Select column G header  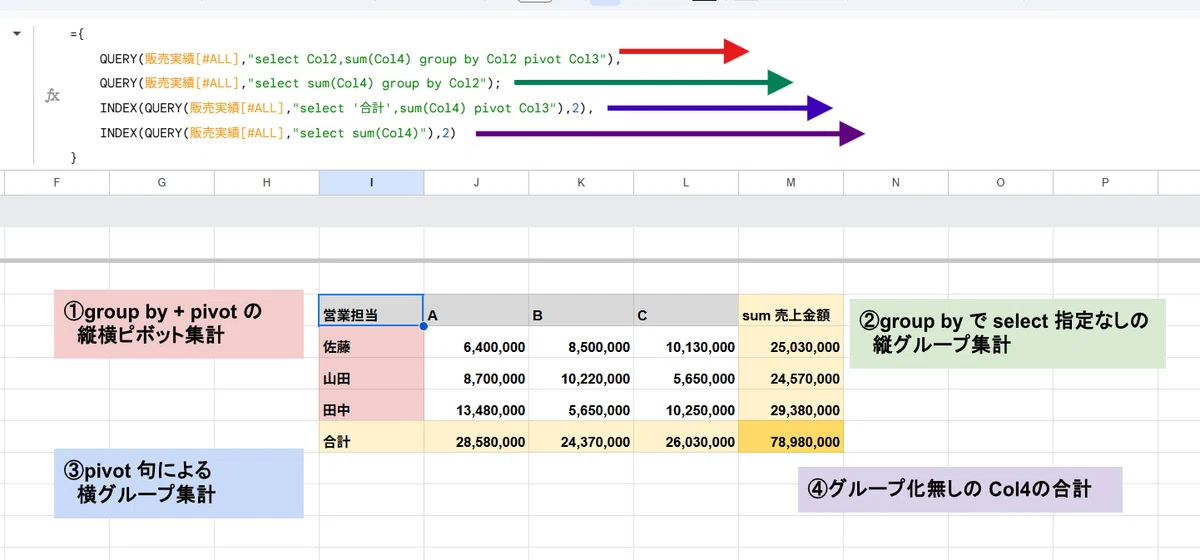[x=162, y=182]
